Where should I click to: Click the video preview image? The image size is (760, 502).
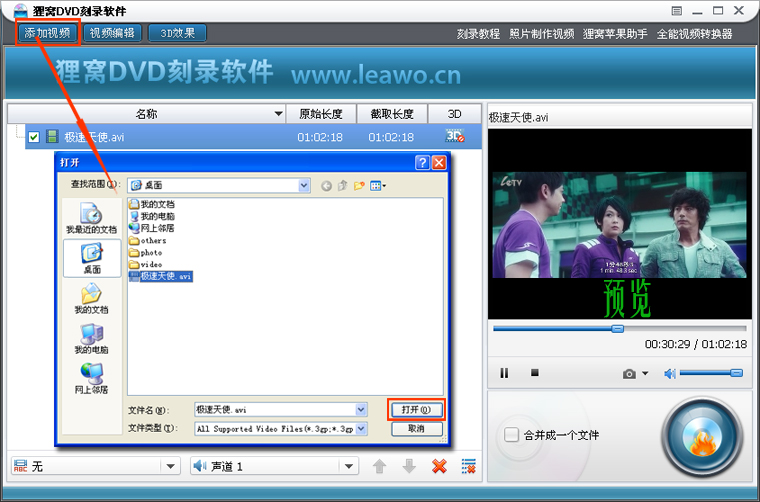click(619, 225)
